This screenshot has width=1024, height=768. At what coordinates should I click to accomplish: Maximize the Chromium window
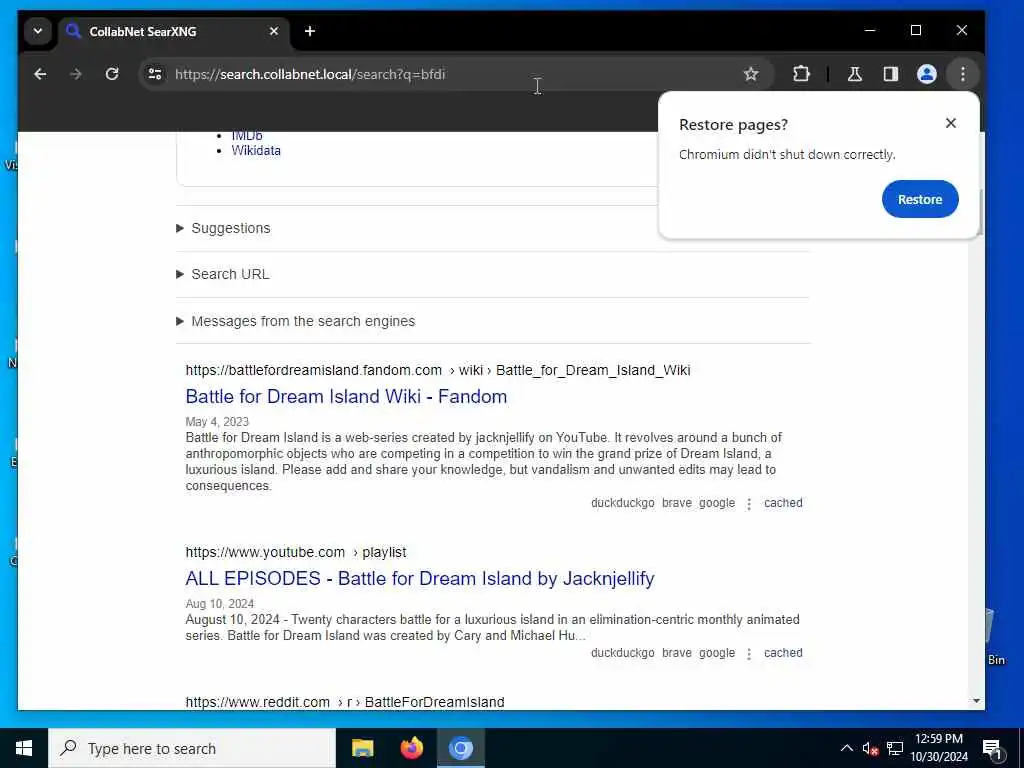(916, 31)
